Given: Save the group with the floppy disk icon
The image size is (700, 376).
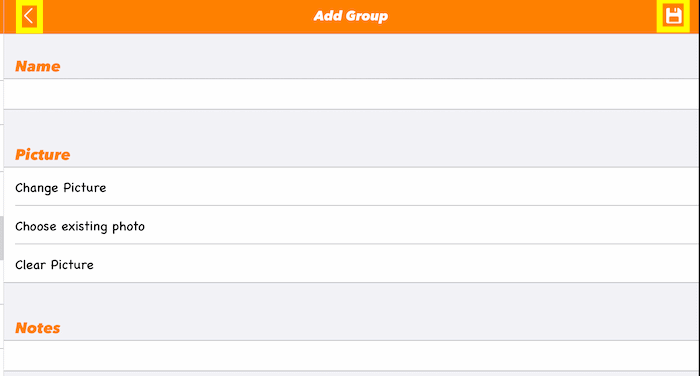Looking at the screenshot, I should 673,16.
